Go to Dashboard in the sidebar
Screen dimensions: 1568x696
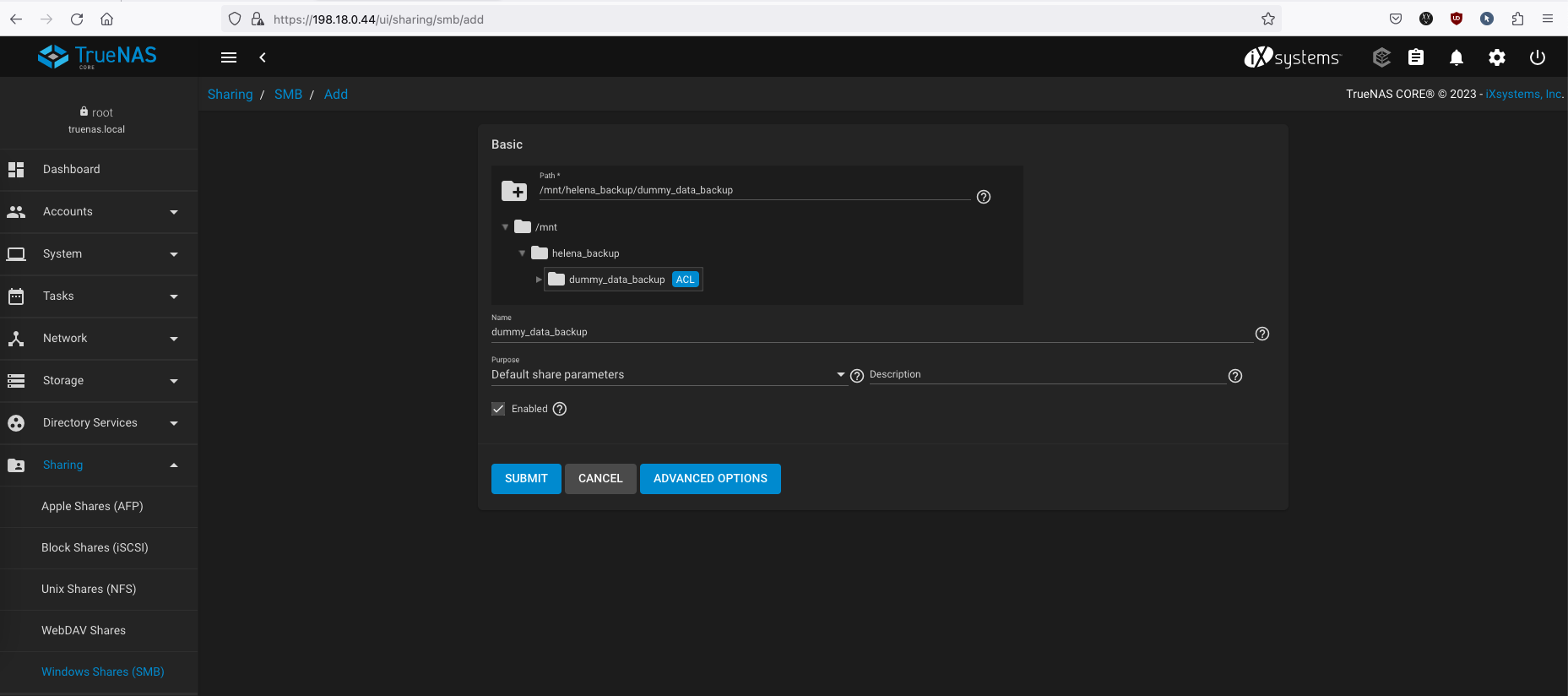(72, 170)
